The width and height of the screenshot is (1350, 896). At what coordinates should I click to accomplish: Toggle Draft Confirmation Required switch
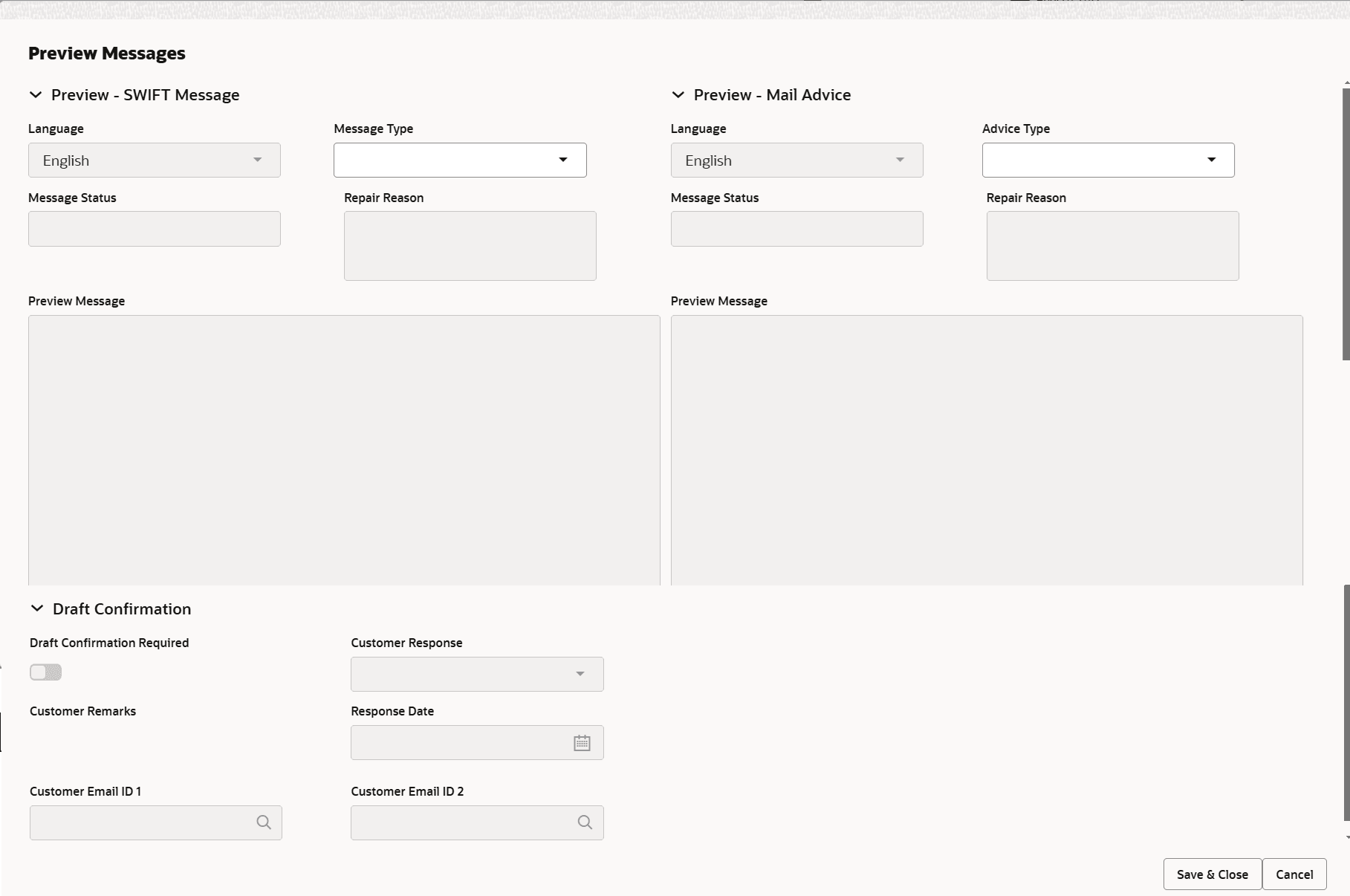pos(45,672)
